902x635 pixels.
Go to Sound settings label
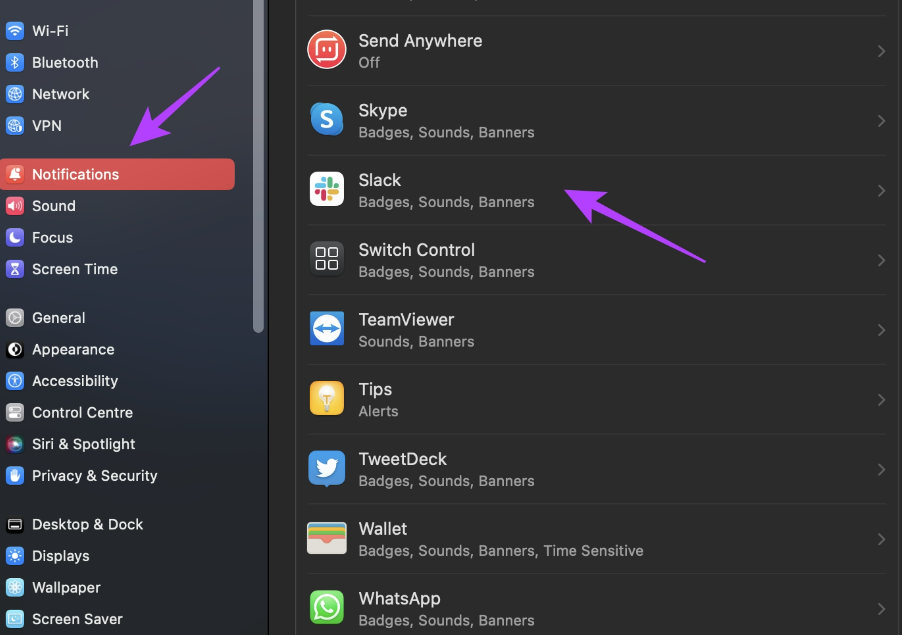click(x=53, y=206)
